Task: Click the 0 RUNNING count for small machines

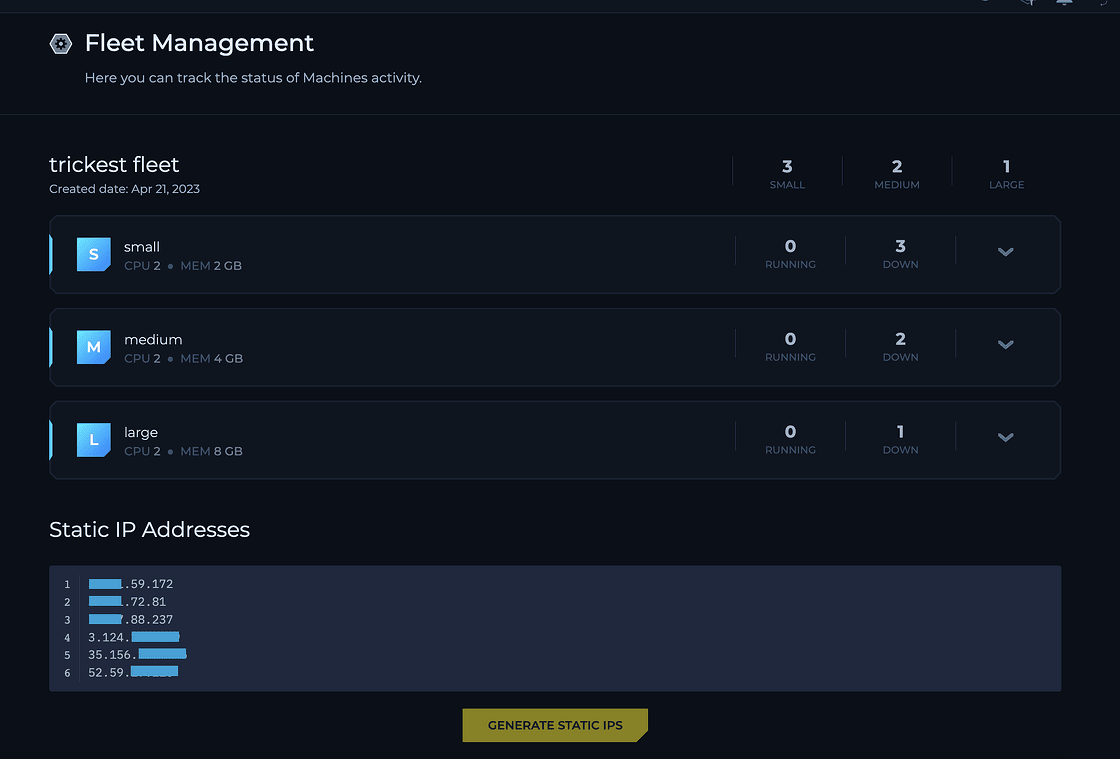Action: pos(790,253)
